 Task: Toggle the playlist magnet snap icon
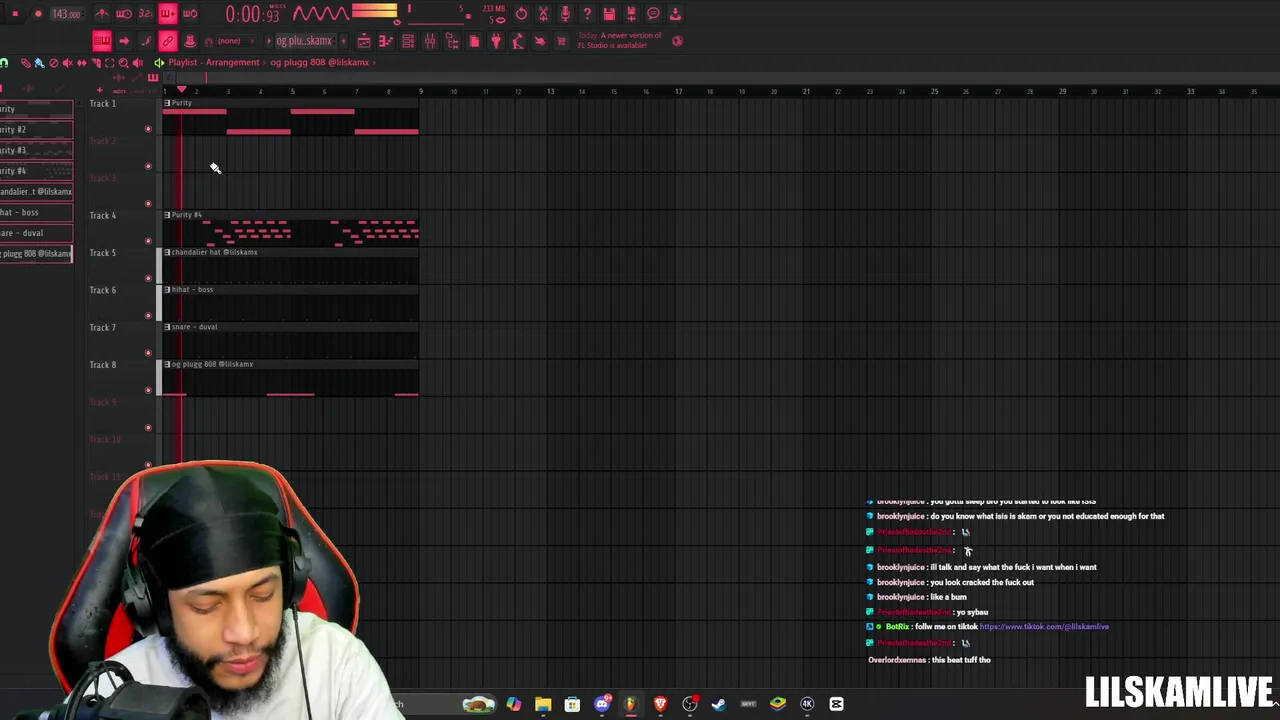click(x=3, y=63)
